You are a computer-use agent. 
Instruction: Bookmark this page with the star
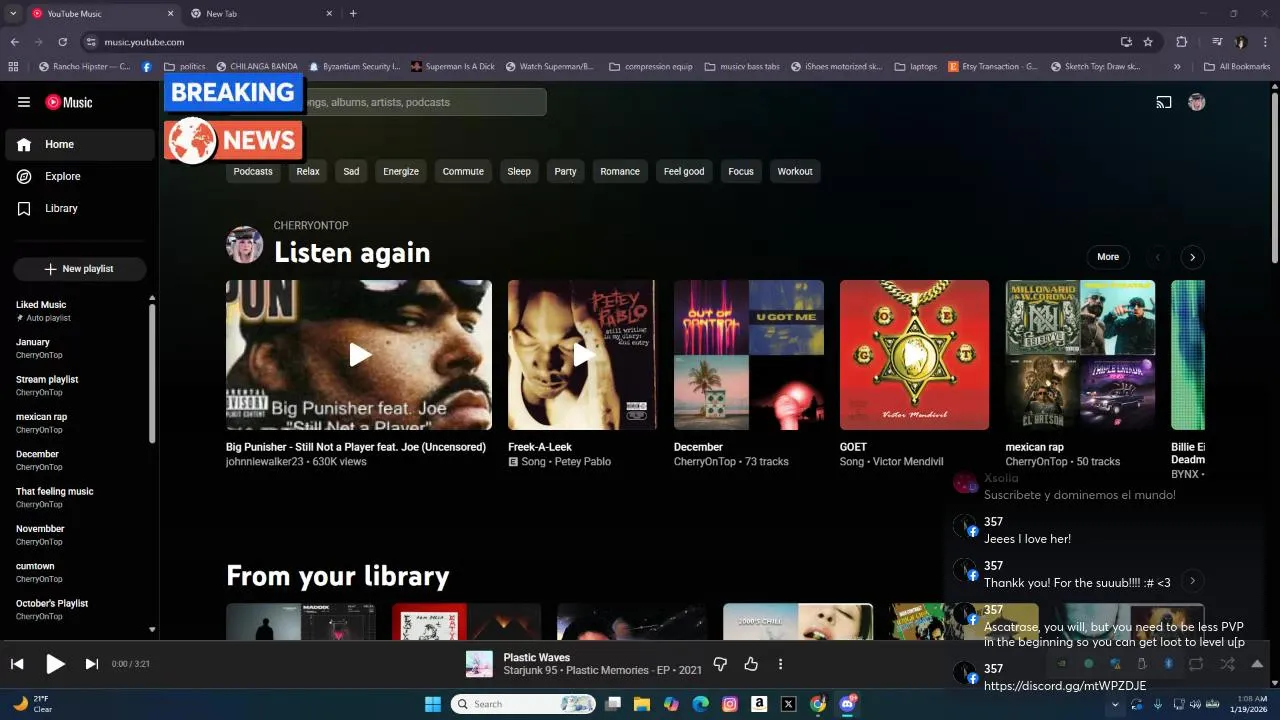coord(1148,42)
